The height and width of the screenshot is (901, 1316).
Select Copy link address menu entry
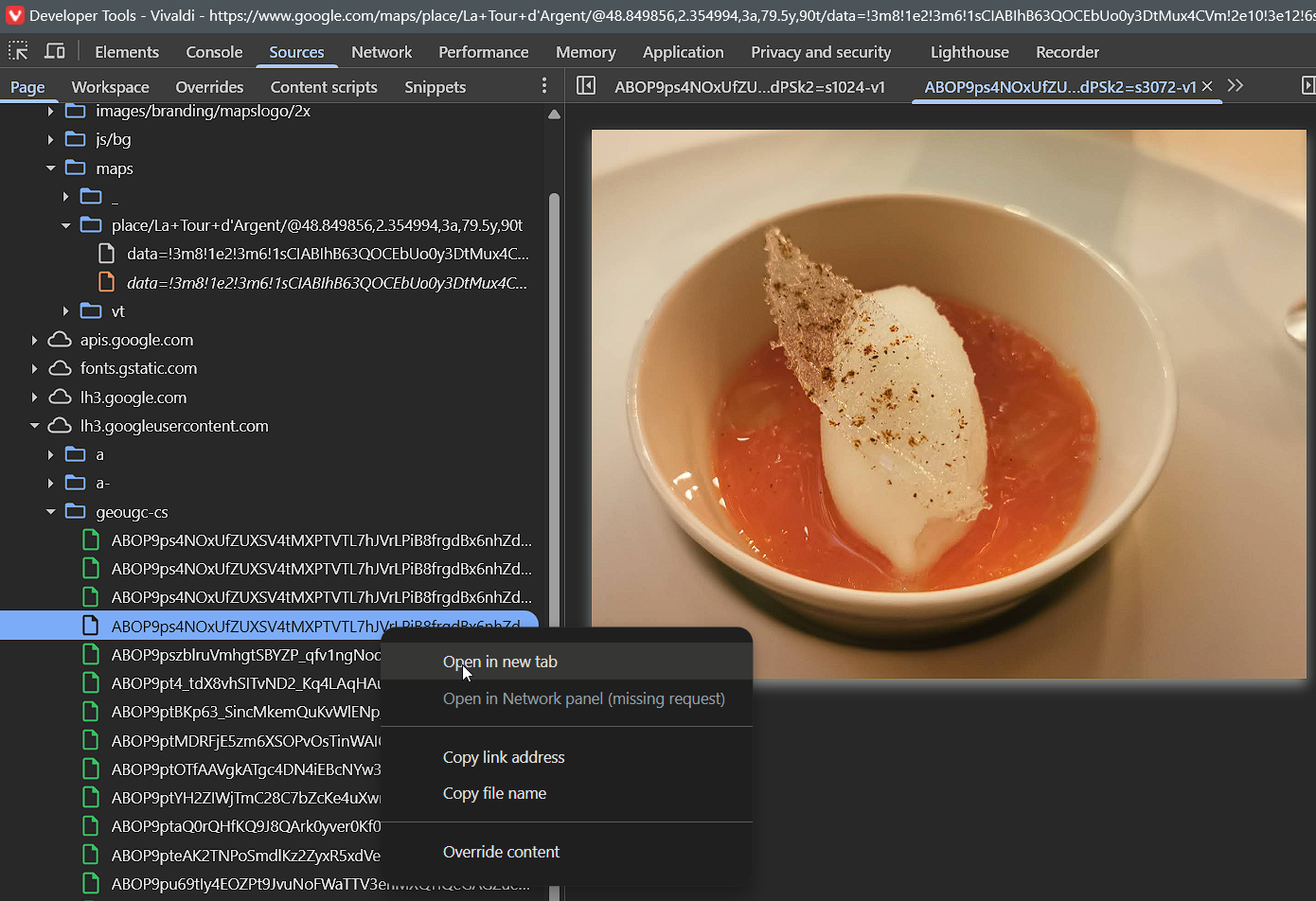tap(504, 757)
